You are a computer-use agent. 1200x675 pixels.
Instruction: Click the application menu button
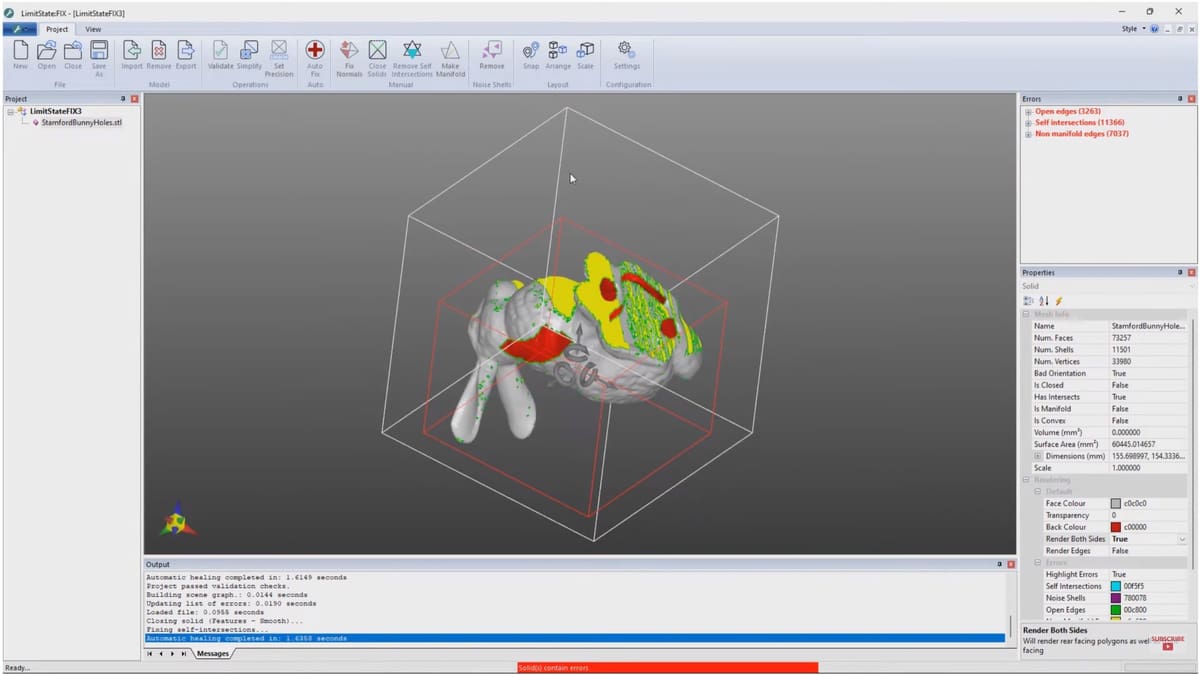19,29
